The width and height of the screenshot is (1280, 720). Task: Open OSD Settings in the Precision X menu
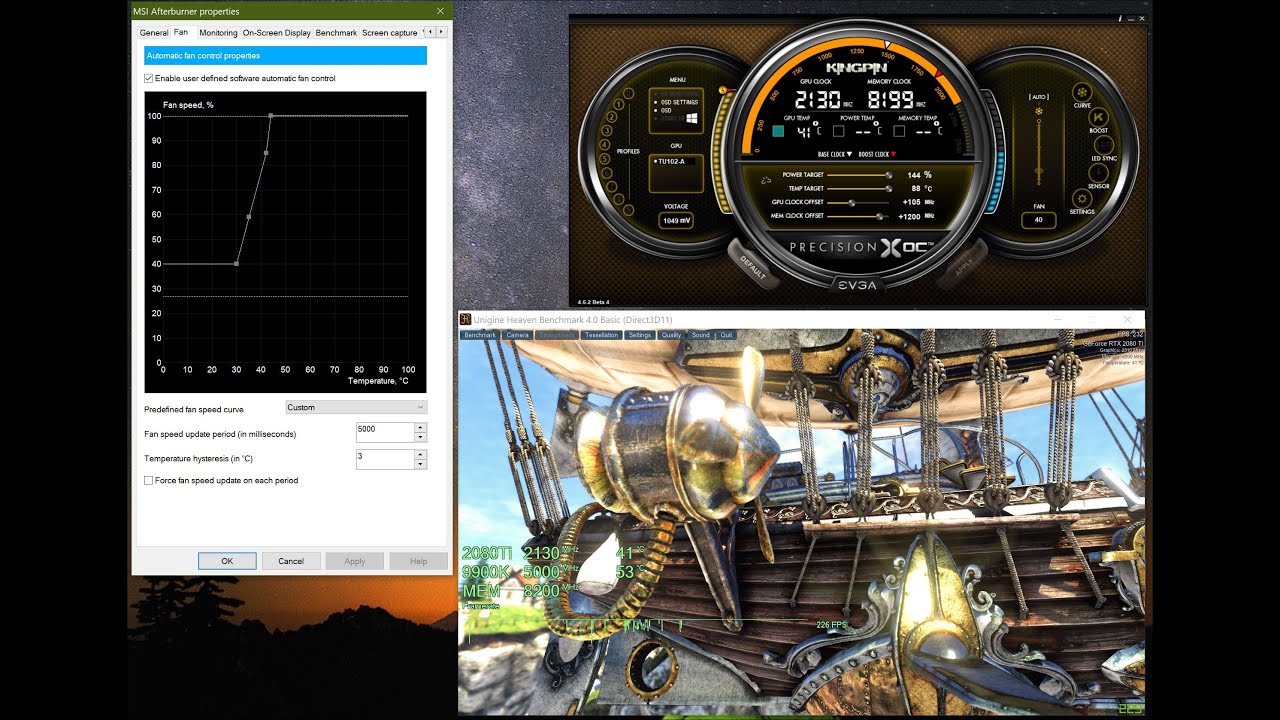(x=679, y=102)
